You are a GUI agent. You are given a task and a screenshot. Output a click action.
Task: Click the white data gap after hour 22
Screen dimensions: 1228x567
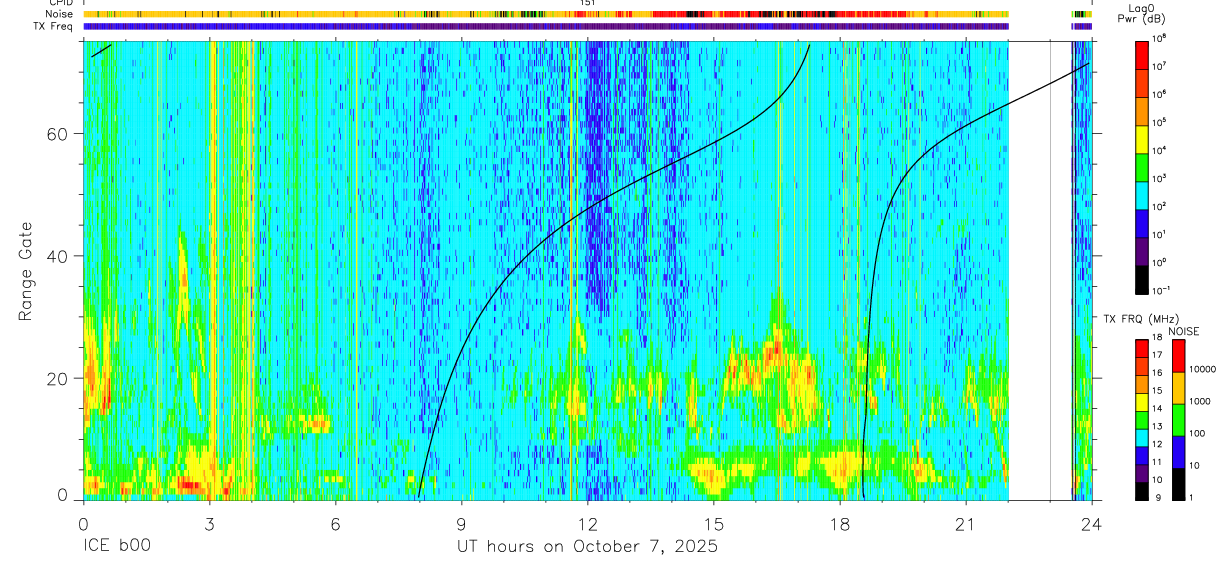1040,270
